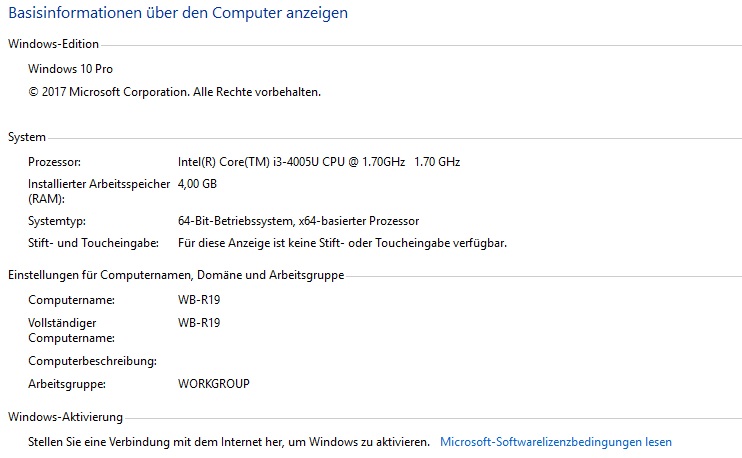742x458 pixels.
Task: Click the Prozessor label
Action: click(x=54, y=161)
